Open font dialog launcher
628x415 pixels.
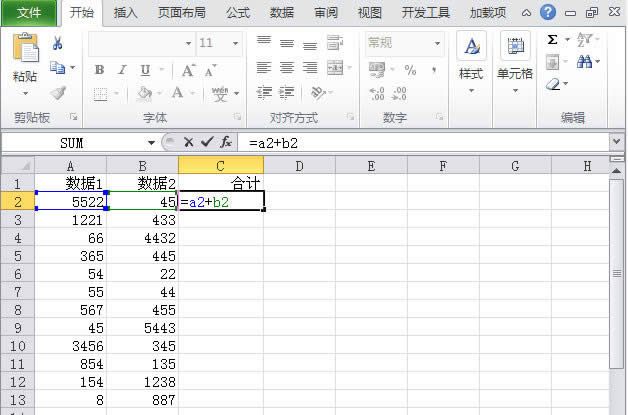tap(238, 117)
